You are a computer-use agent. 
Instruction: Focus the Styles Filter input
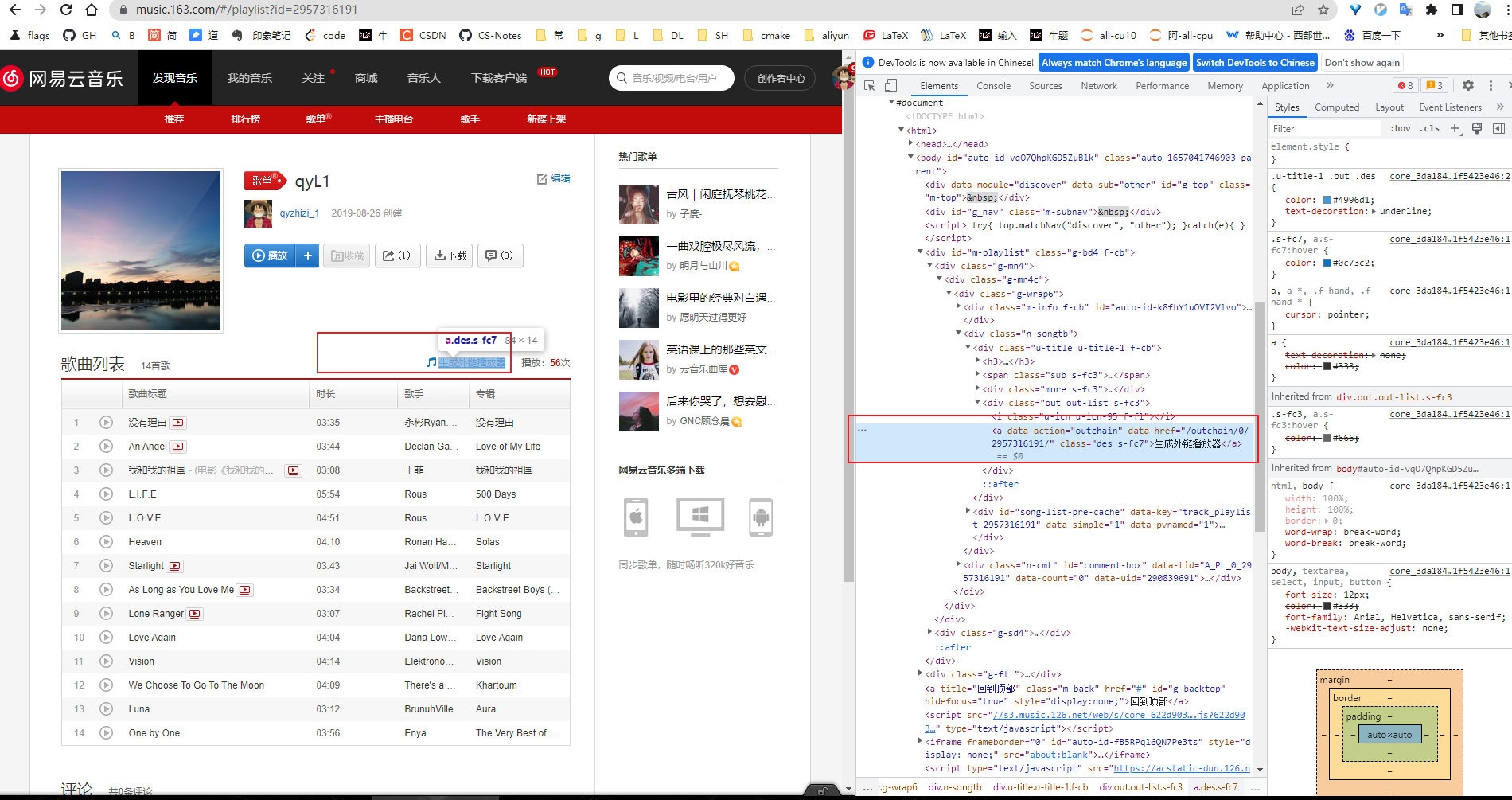tap(1326, 128)
